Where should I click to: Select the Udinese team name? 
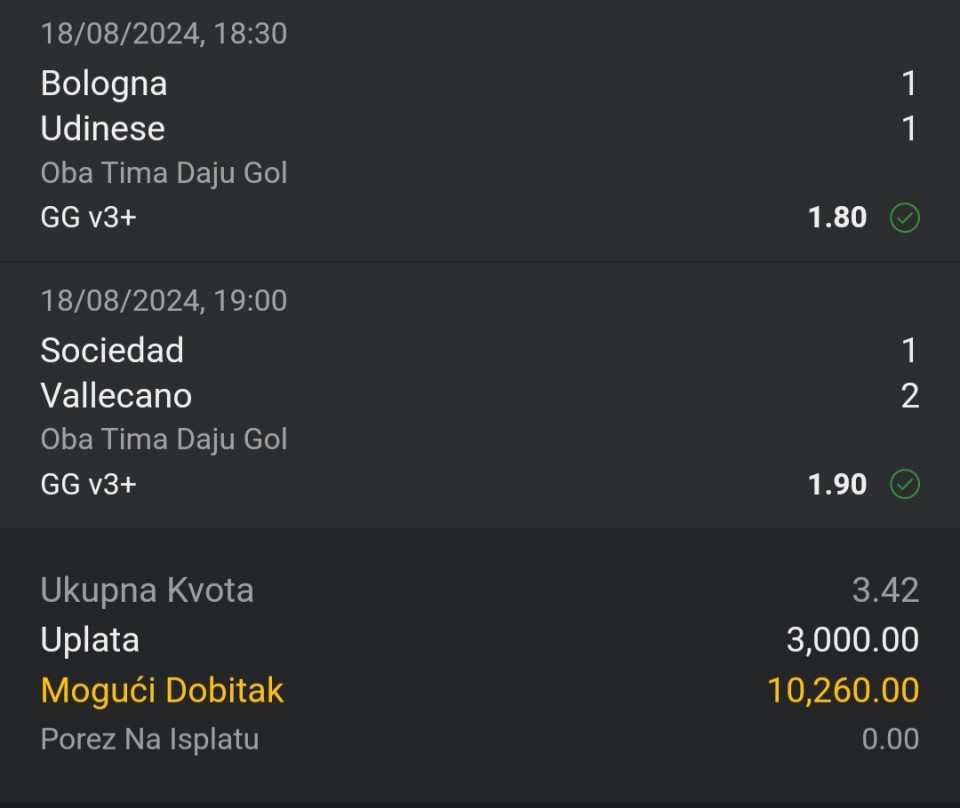tap(103, 129)
